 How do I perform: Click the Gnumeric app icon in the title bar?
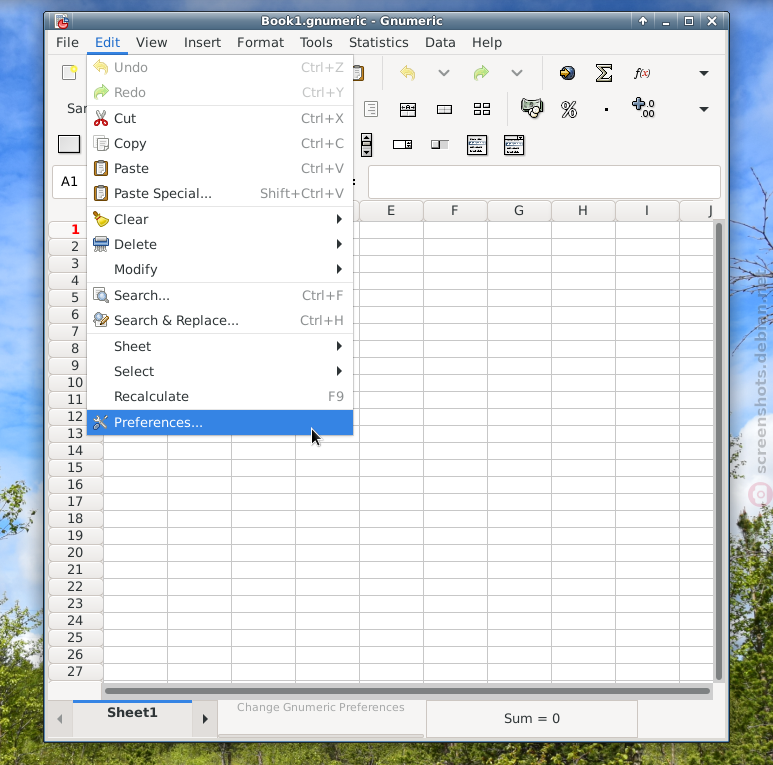[62, 21]
